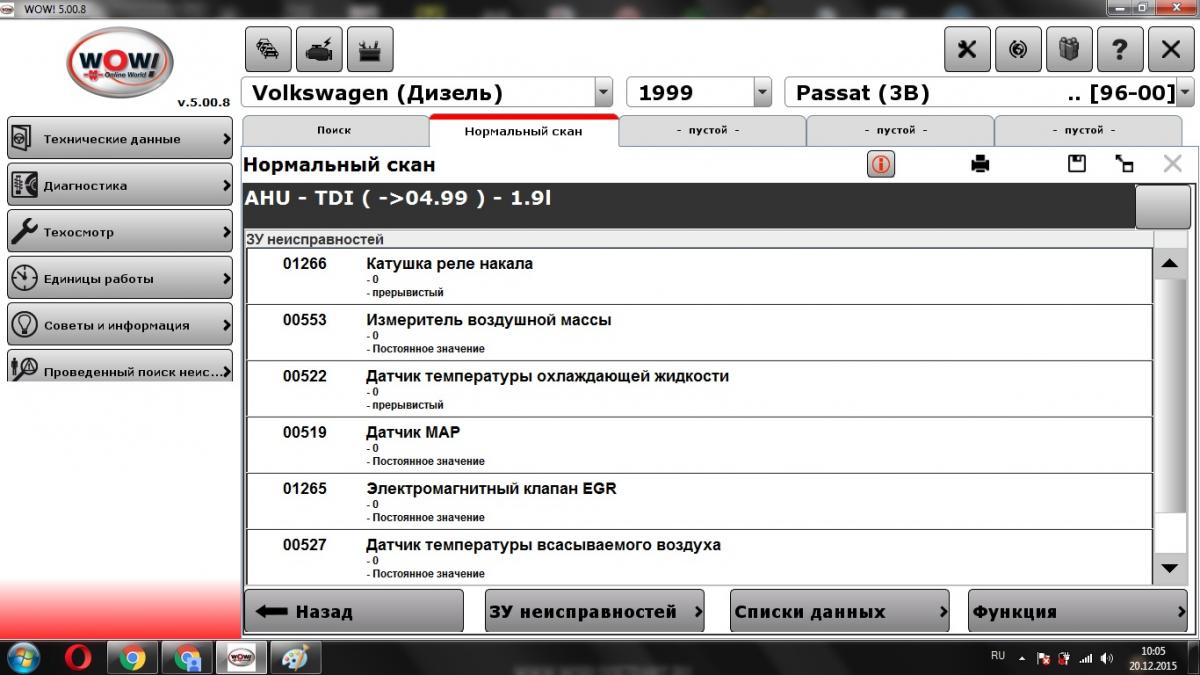This screenshot has width=1200, height=675.
Task: Open the Функция button
Action: coord(1078,611)
